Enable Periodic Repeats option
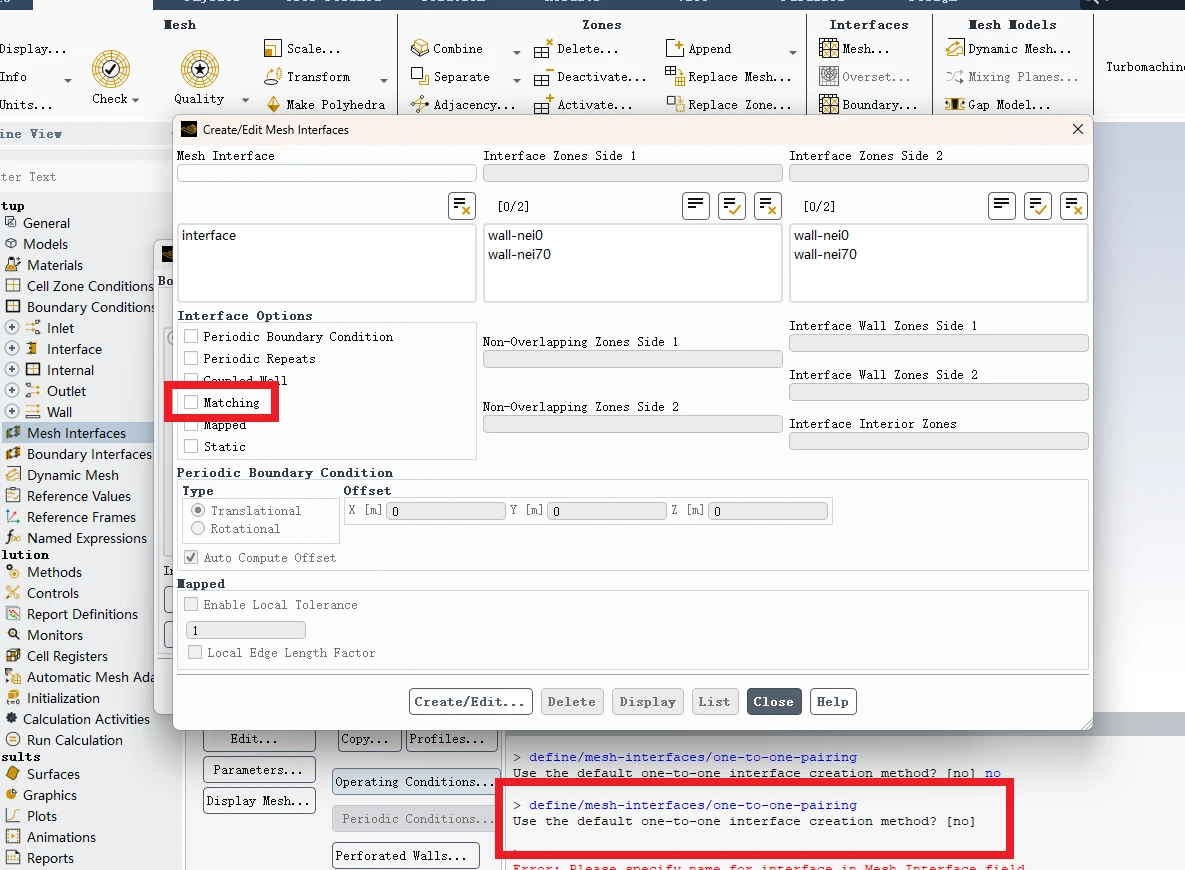The height and width of the screenshot is (870, 1185). (191, 358)
